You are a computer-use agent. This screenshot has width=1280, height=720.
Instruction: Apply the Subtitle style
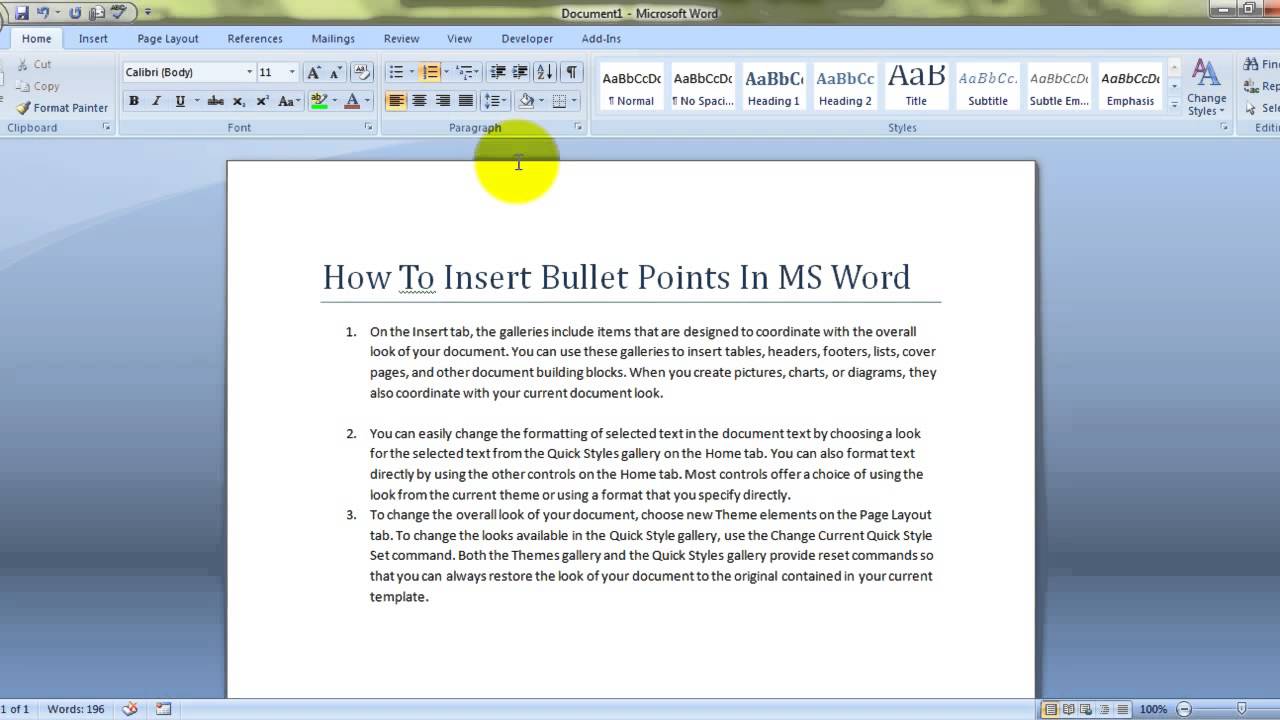click(988, 87)
